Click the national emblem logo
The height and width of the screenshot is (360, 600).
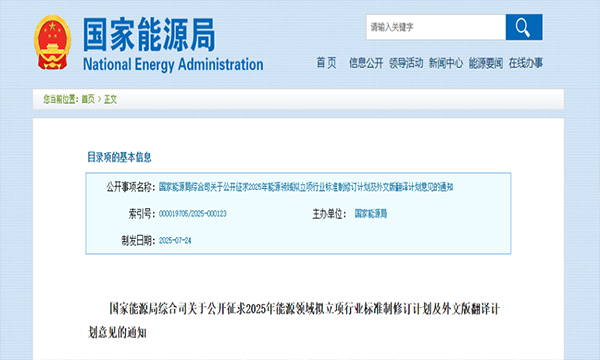pyautogui.click(x=52, y=42)
